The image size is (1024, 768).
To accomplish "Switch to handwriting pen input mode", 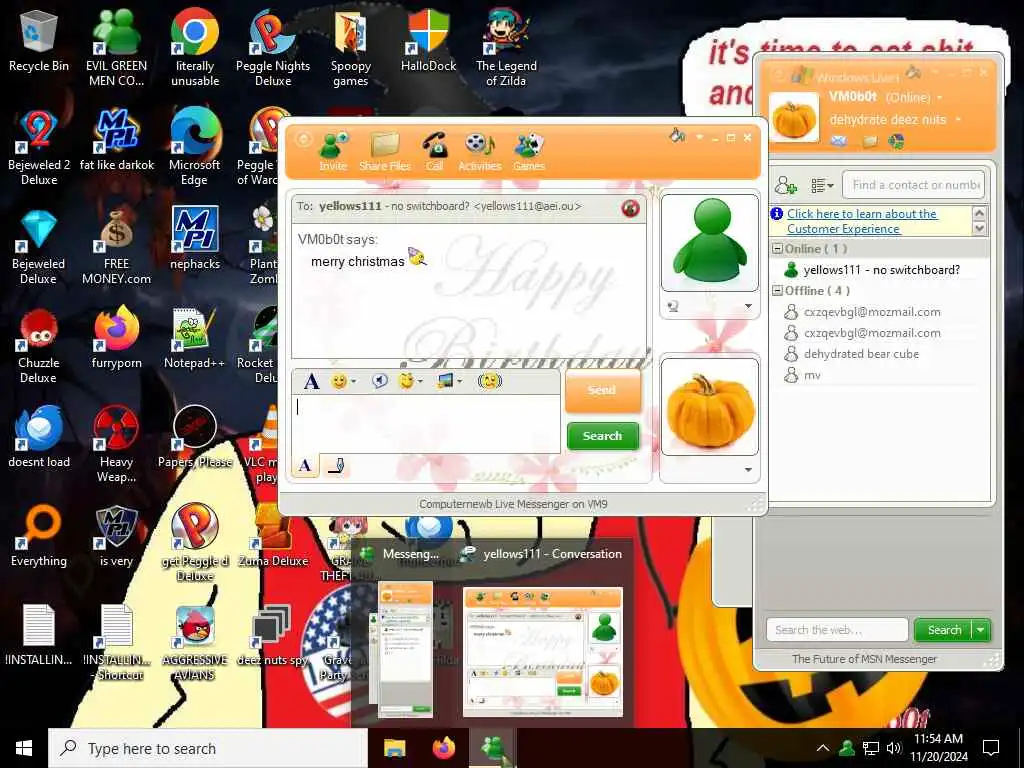I will [x=336, y=466].
